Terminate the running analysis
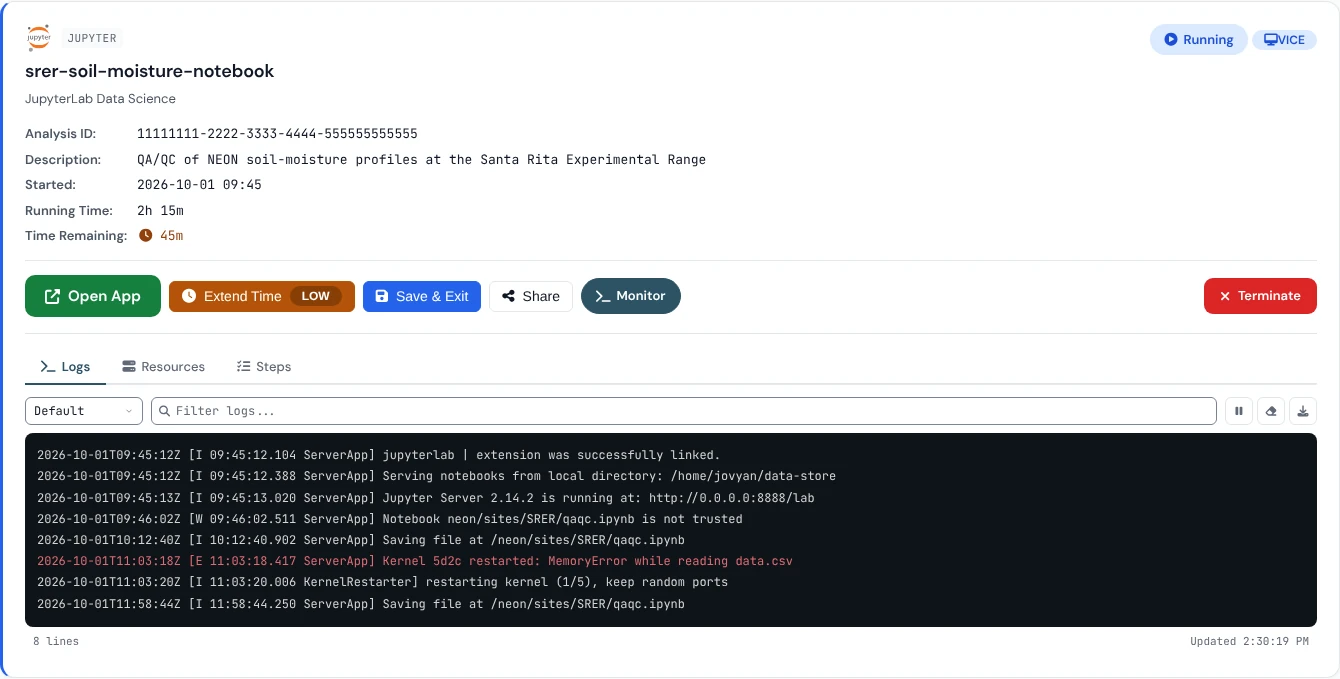 pos(1260,296)
